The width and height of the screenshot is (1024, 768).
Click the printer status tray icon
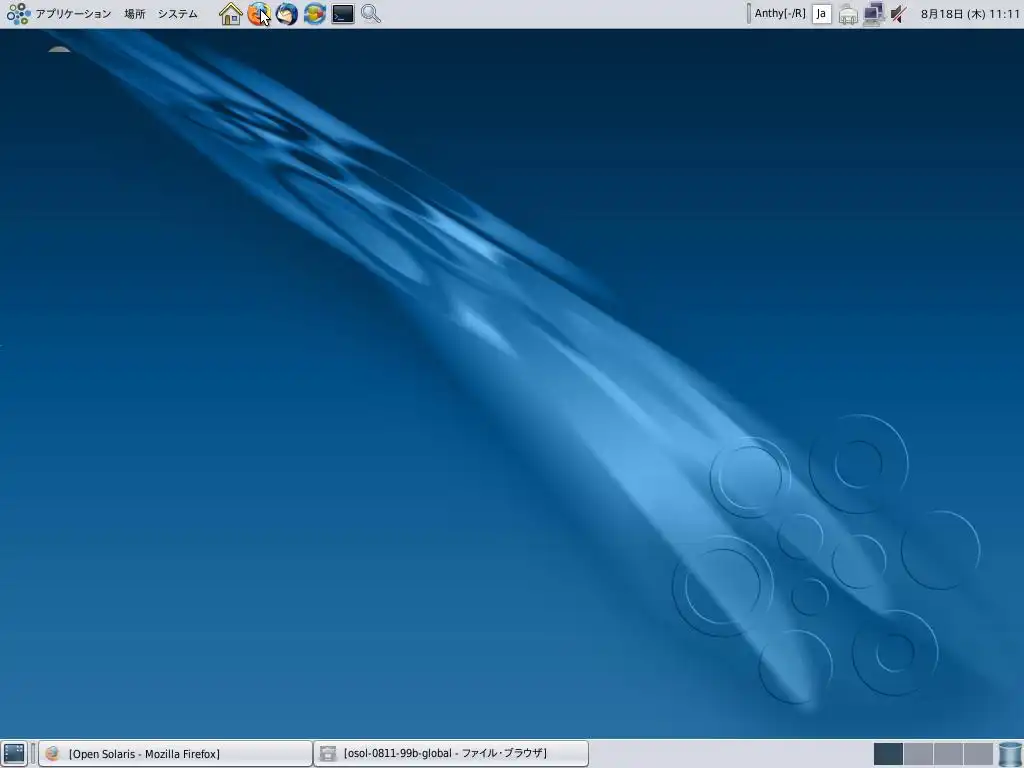tap(848, 14)
